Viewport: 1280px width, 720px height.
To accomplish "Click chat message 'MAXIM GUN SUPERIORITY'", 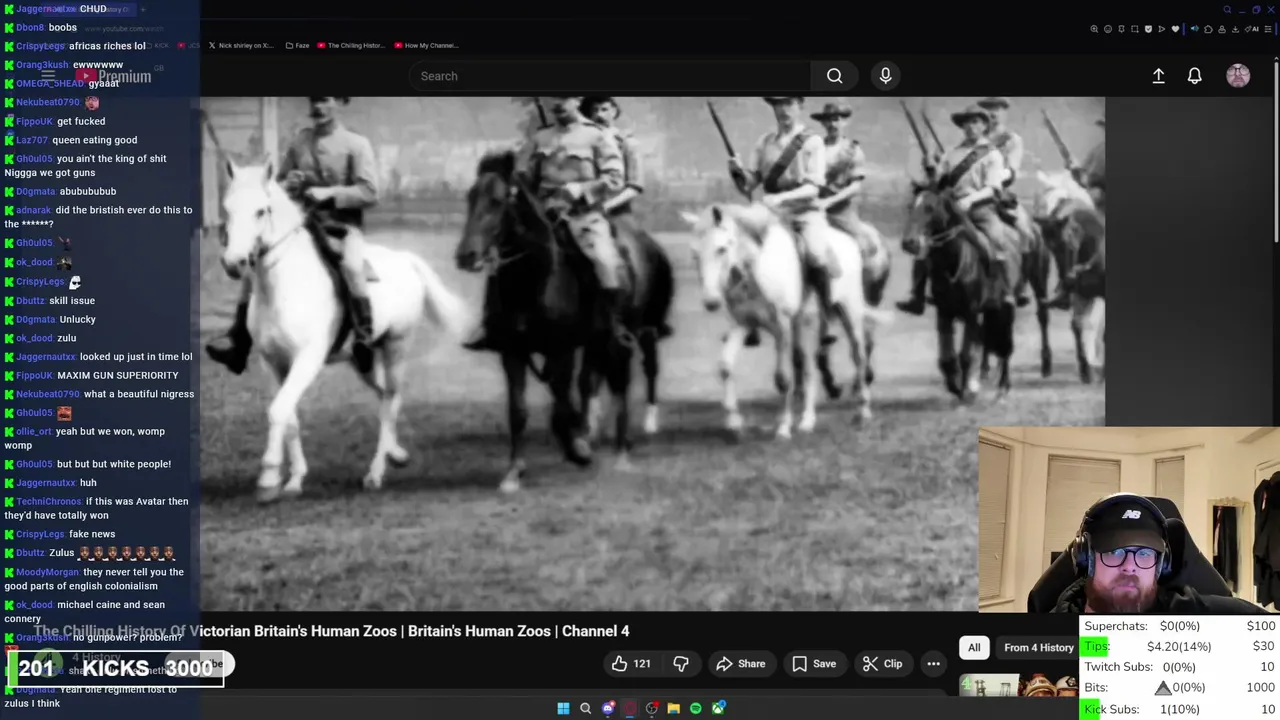I will (118, 375).
